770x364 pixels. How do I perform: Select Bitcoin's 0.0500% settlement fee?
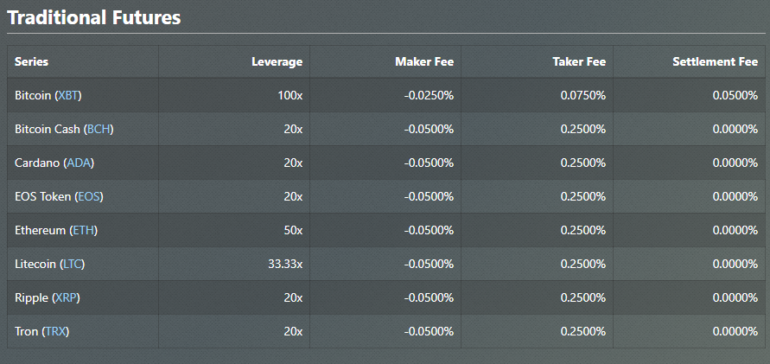[735, 95]
